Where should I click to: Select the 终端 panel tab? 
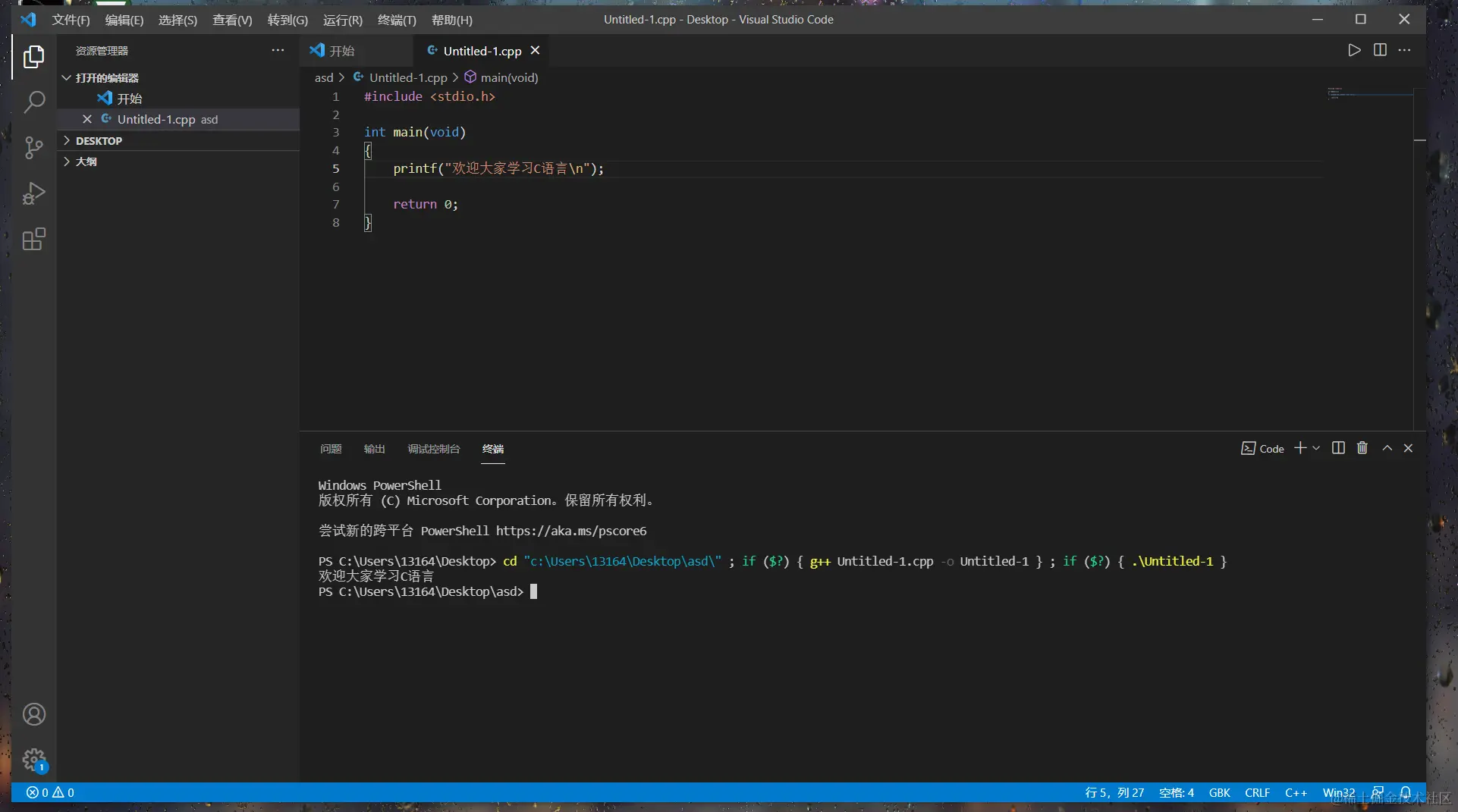(493, 449)
